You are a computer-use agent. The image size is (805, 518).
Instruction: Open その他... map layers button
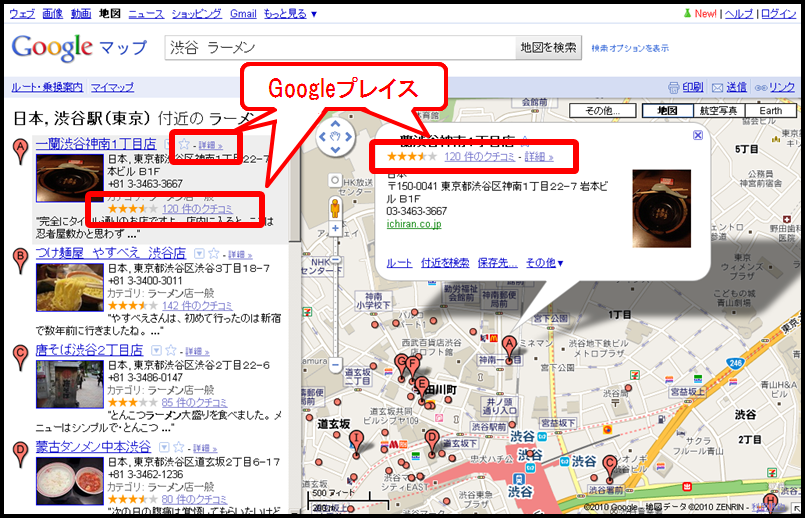click(603, 110)
